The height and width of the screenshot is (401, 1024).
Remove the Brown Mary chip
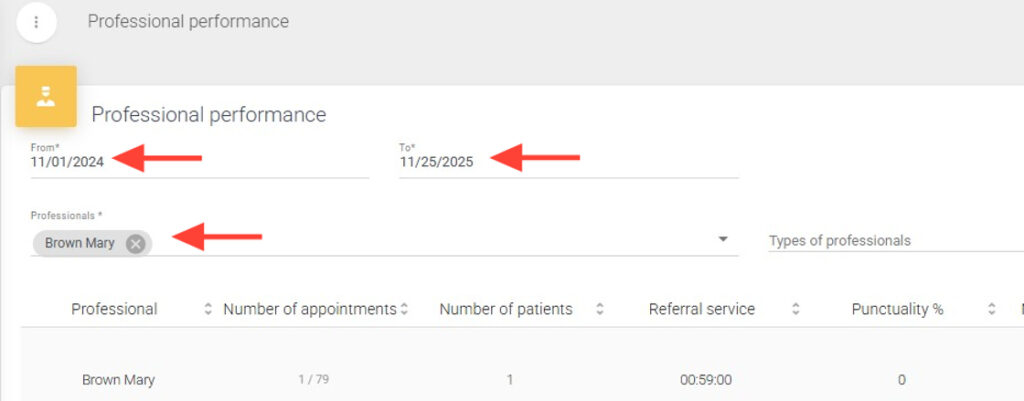(136, 243)
